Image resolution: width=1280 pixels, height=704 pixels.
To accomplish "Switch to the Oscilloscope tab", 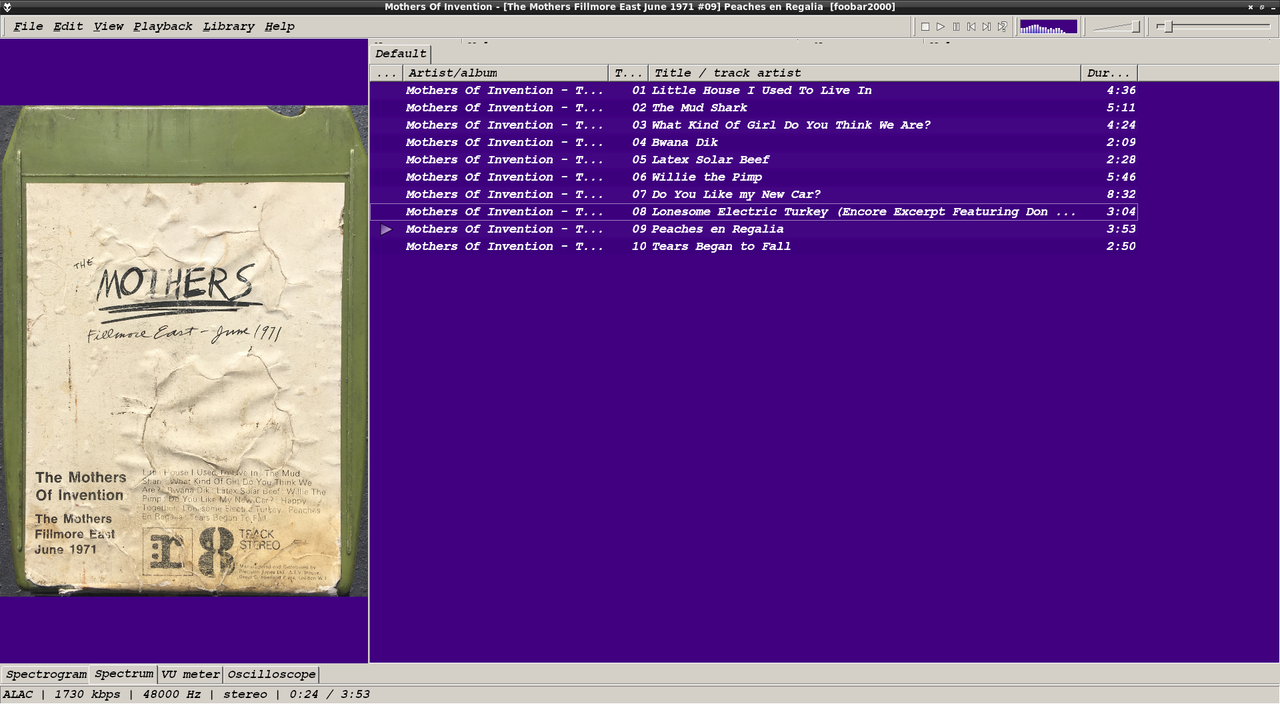I will pyautogui.click(x=271, y=675).
